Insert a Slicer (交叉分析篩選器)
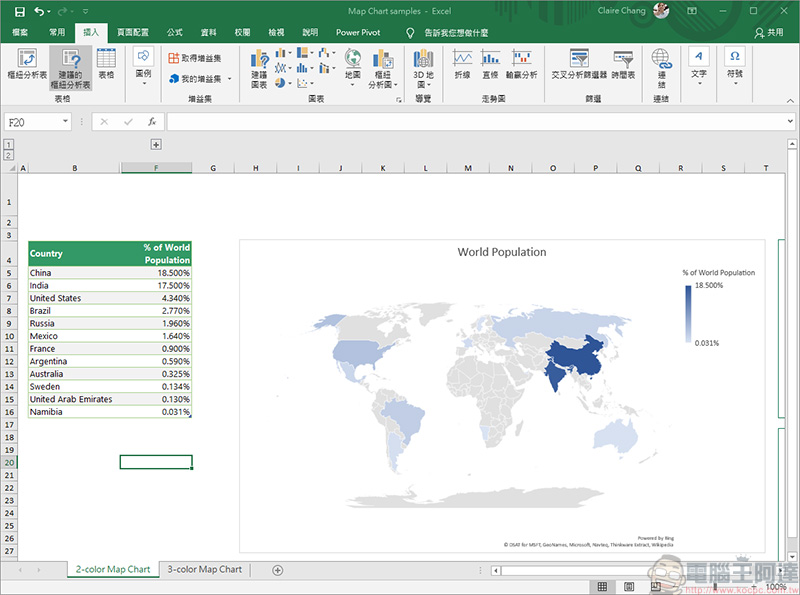Viewport: 800px width, 595px height. click(579, 64)
